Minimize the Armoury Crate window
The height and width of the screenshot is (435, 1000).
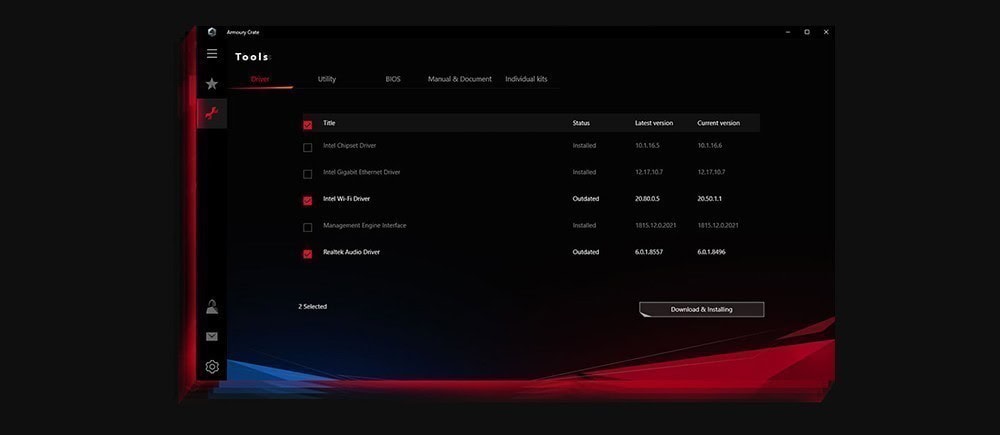[x=788, y=32]
